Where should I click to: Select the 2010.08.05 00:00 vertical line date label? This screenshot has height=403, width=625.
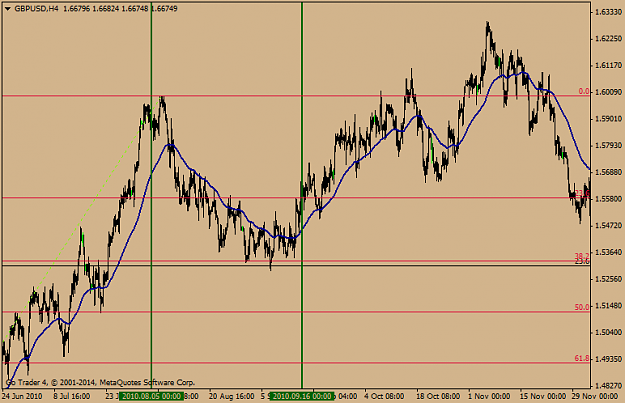point(151,396)
